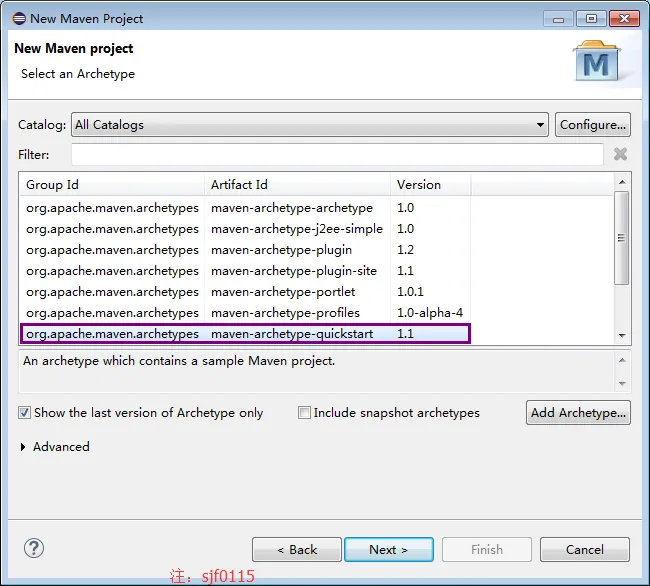Screen dimensions: 650x586
Task: Enable Include snapshot archetypes checkbox
Action: pyautogui.click(x=304, y=413)
